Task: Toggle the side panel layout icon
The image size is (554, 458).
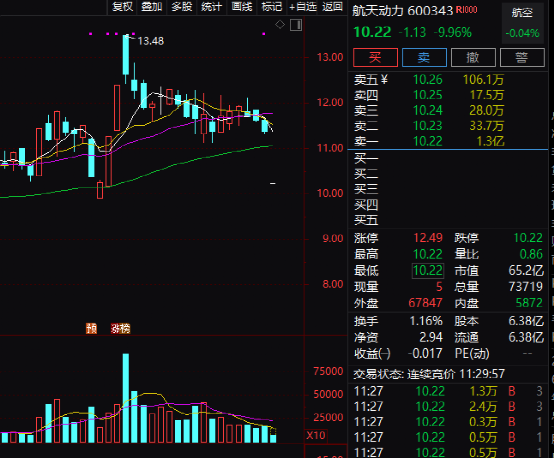Action: point(296,25)
